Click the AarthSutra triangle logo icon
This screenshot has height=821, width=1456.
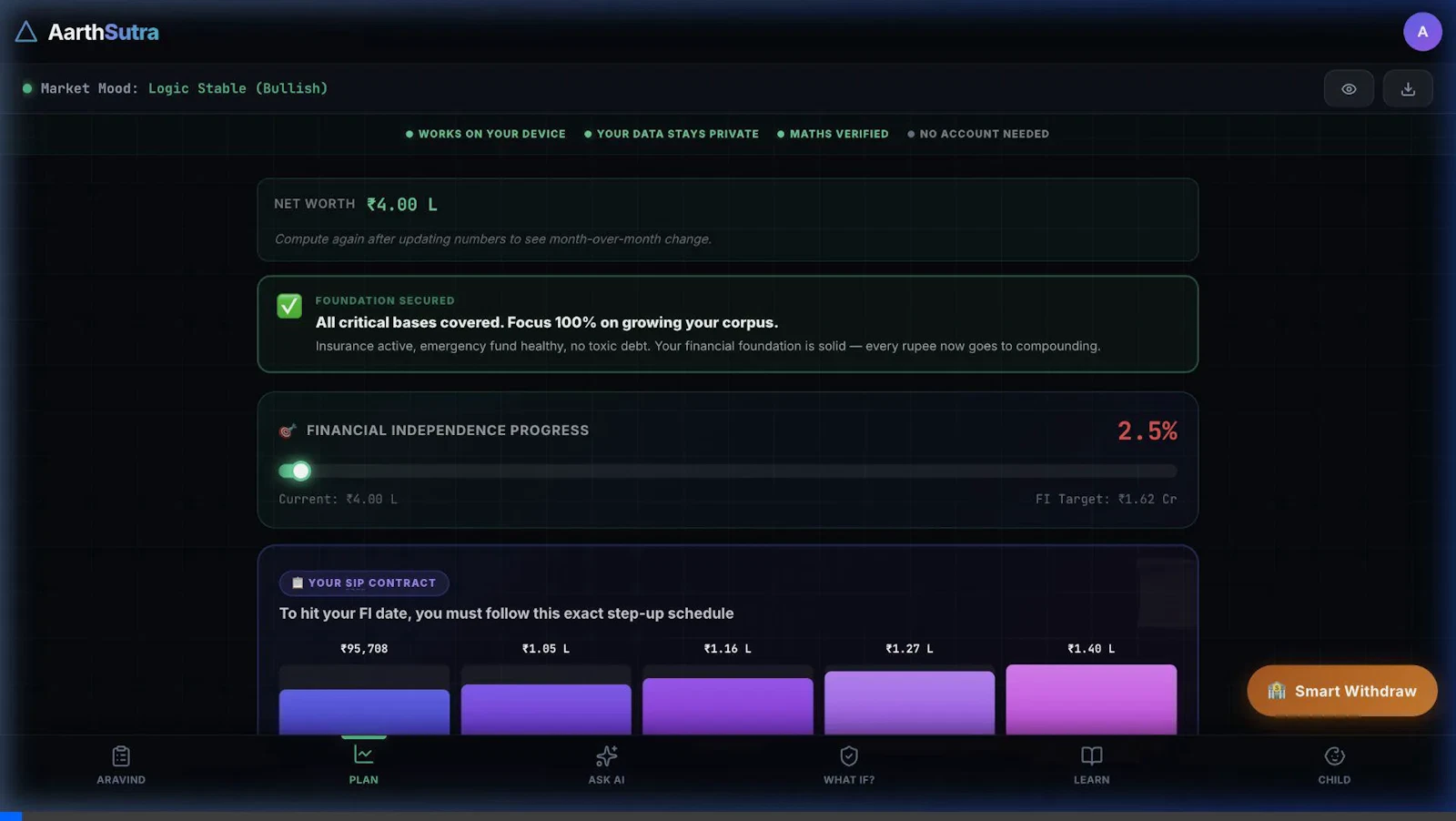click(x=26, y=32)
